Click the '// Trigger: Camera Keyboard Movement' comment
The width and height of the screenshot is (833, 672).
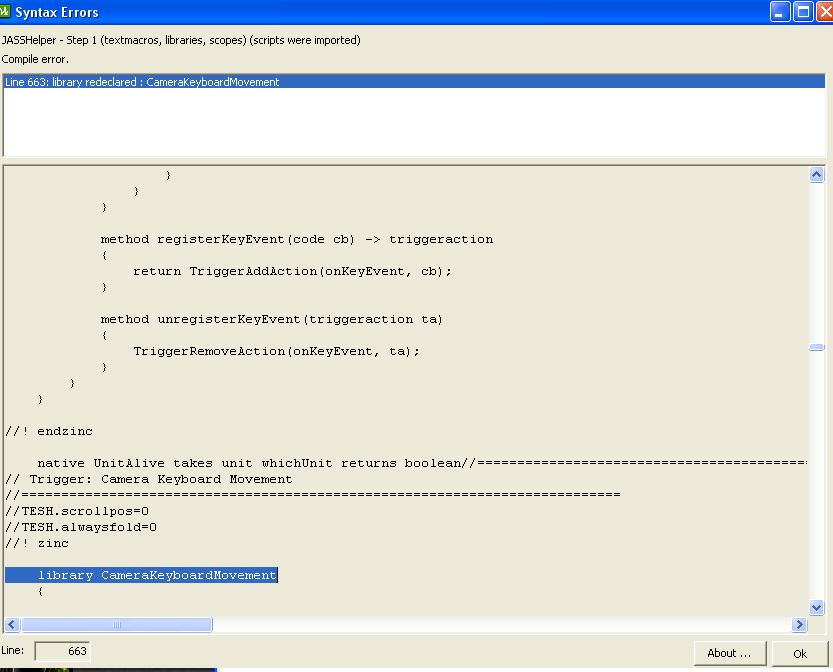149,479
